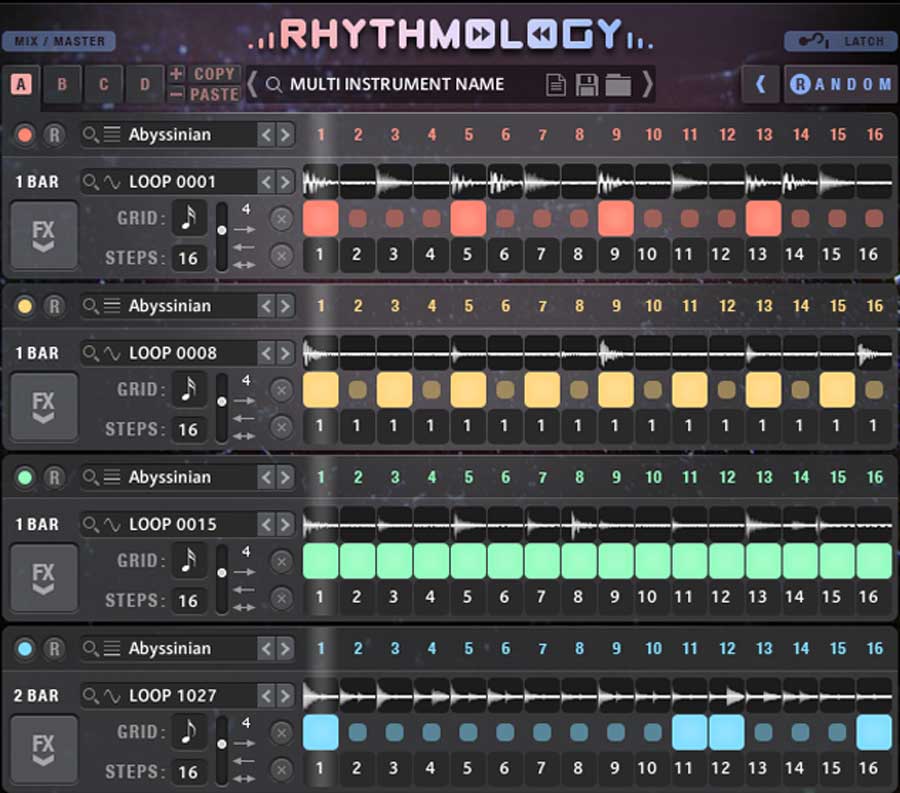The image size is (900, 793).
Task: Toggle the blue part power button
Action: coord(25,648)
